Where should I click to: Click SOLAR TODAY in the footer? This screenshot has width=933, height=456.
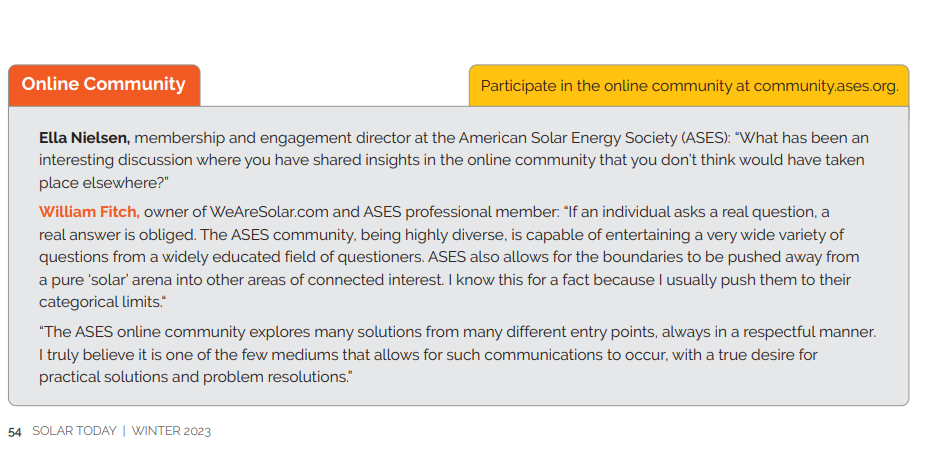click(x=73, y=432)
